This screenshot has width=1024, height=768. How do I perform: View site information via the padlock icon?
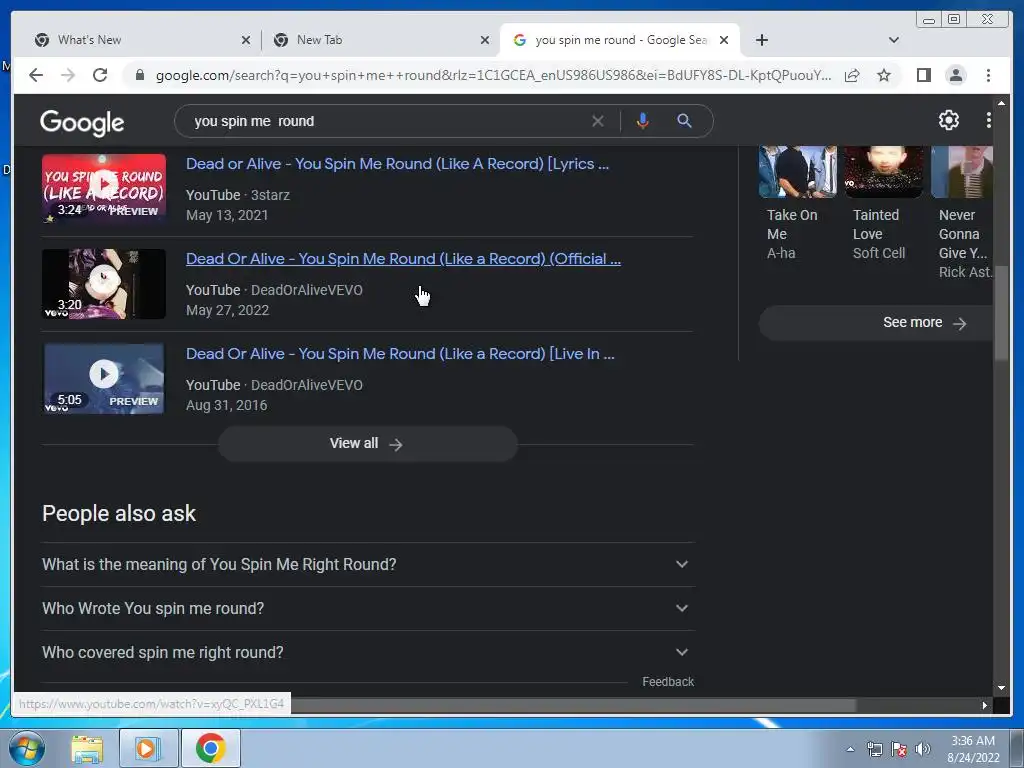(139, 75)
